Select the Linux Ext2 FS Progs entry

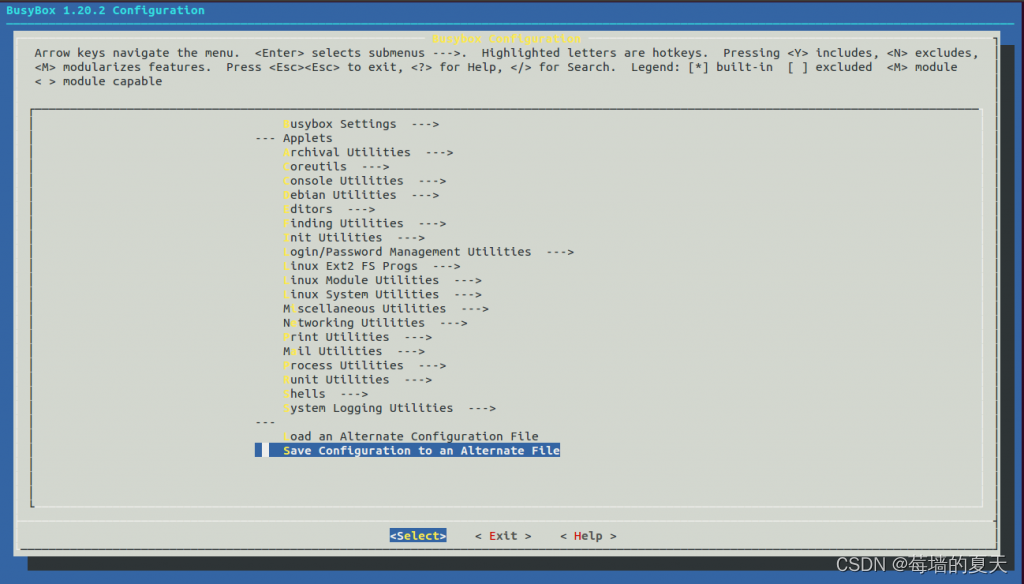tap(350, 266)
